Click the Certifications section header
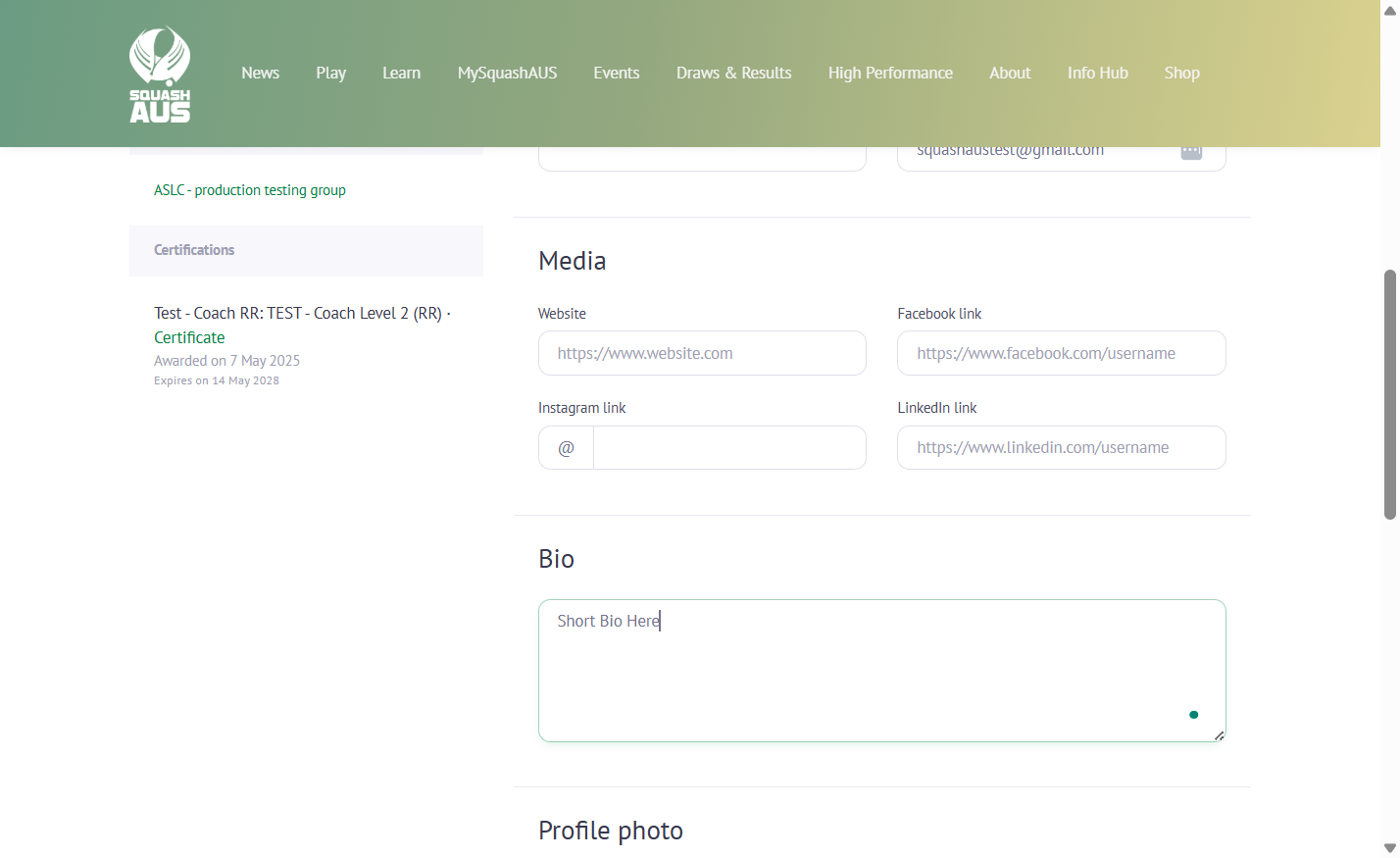This screenshot has width=1400, height=858. 306,250
